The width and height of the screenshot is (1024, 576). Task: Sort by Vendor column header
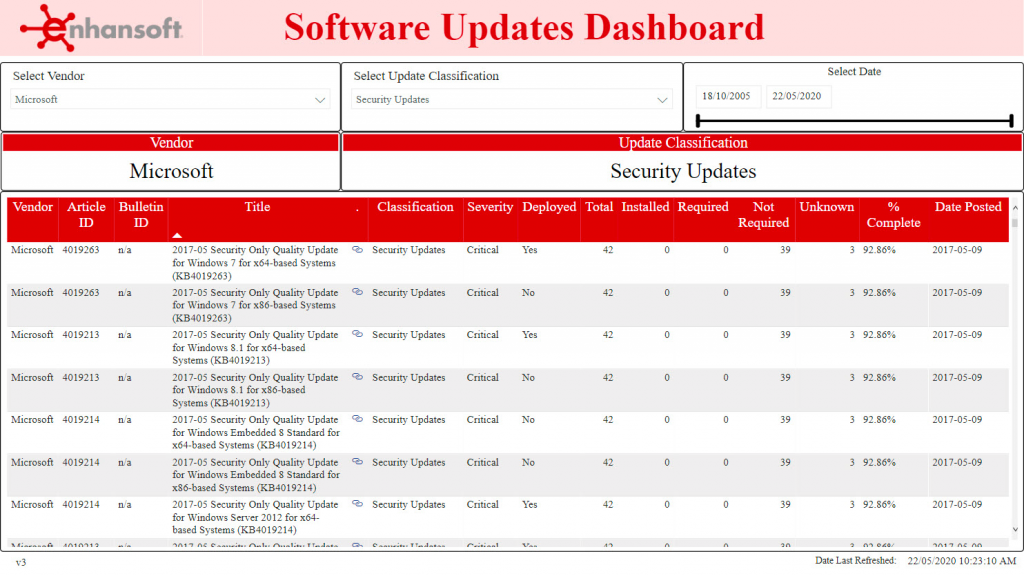33,207
